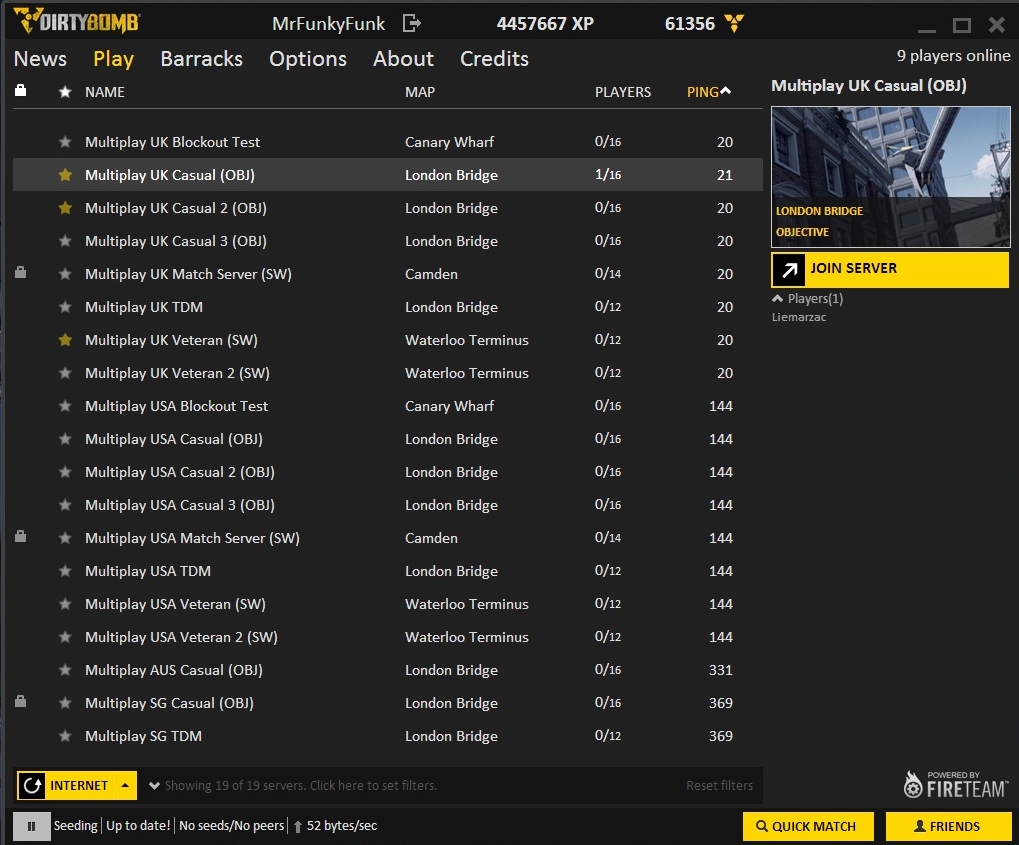Pause seeding with the pause icon
Image resolution: width=1019 pixels, height=845 pixels.
[x=32, y=826]
